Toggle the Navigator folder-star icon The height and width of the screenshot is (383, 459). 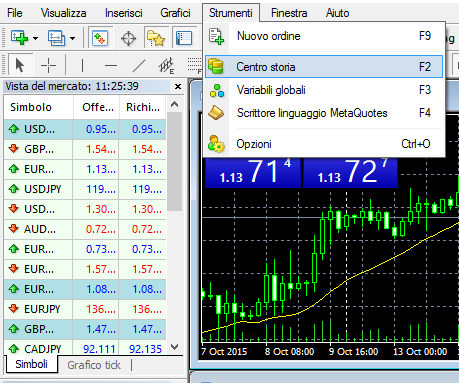click(x=156, y=38)
